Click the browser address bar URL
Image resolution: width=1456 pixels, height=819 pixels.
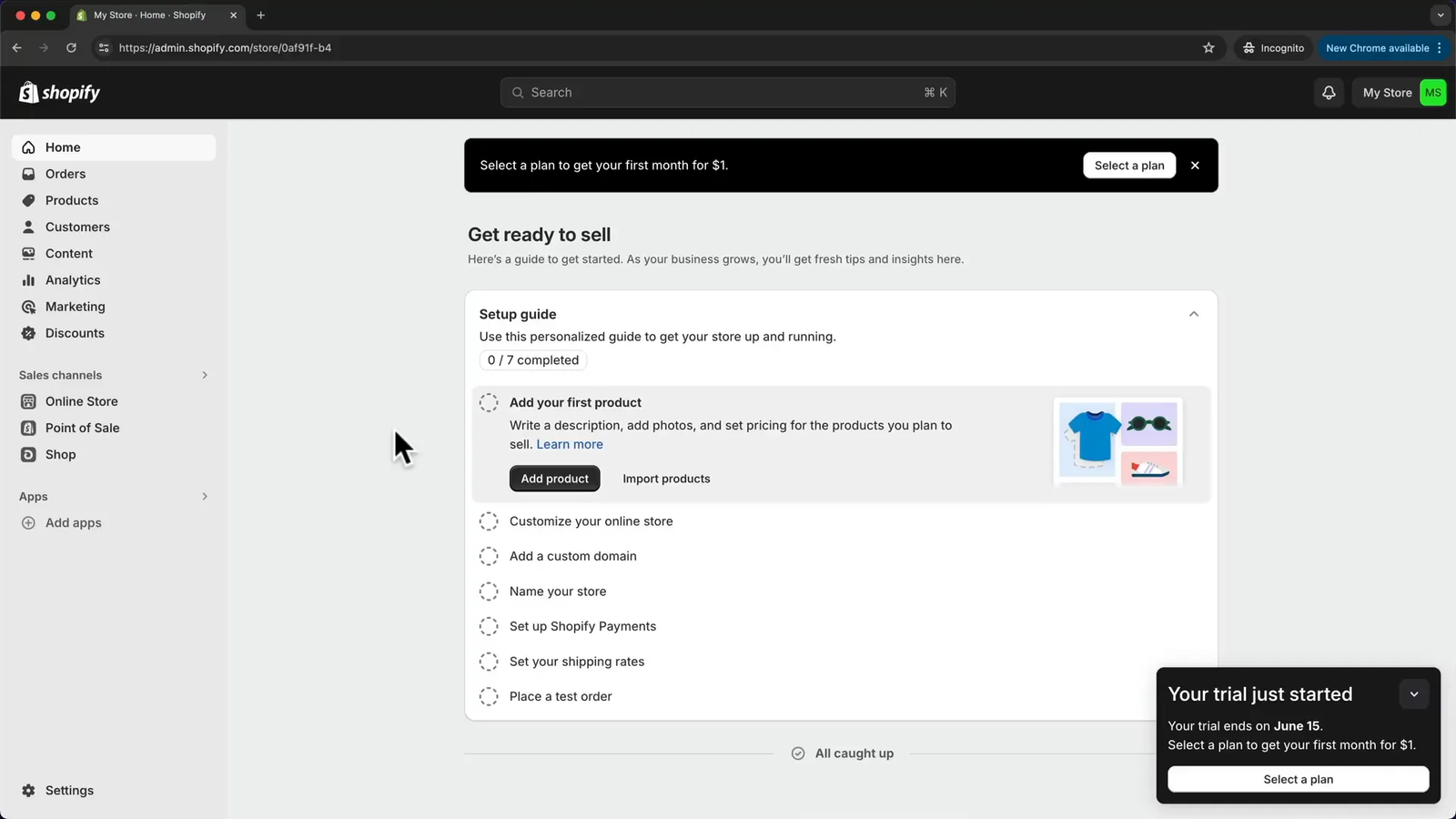tap(225, 48)
